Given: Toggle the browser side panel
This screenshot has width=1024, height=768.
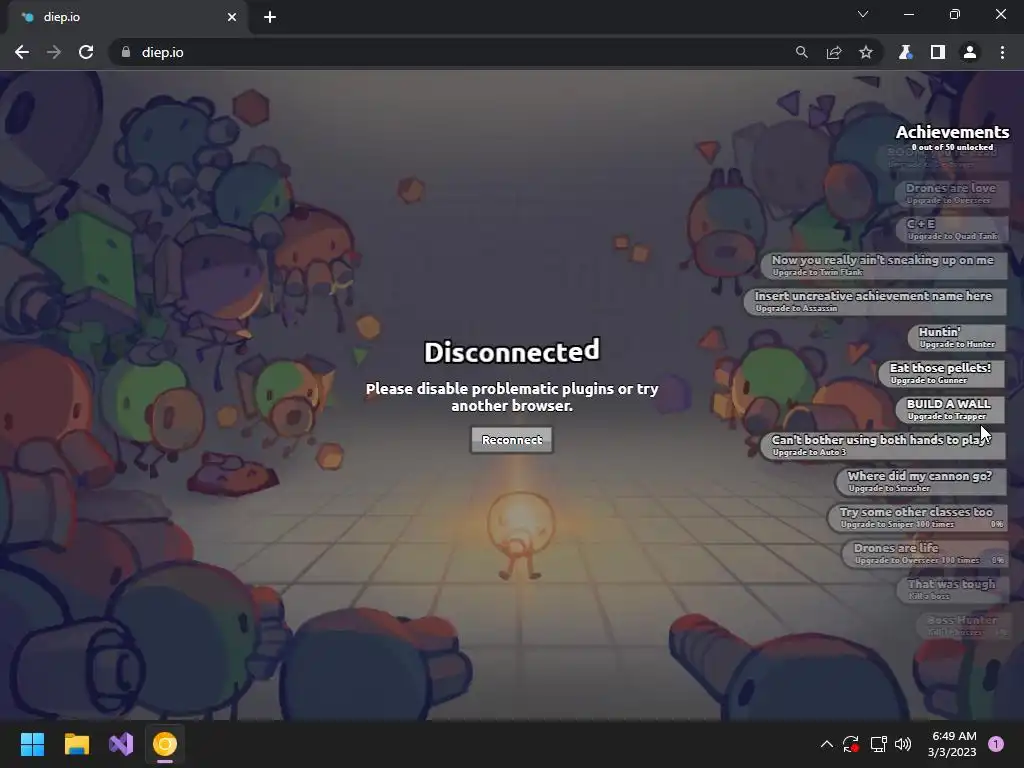Looking at the screenshot, I should pyautogui.click(x=938, y=52).
